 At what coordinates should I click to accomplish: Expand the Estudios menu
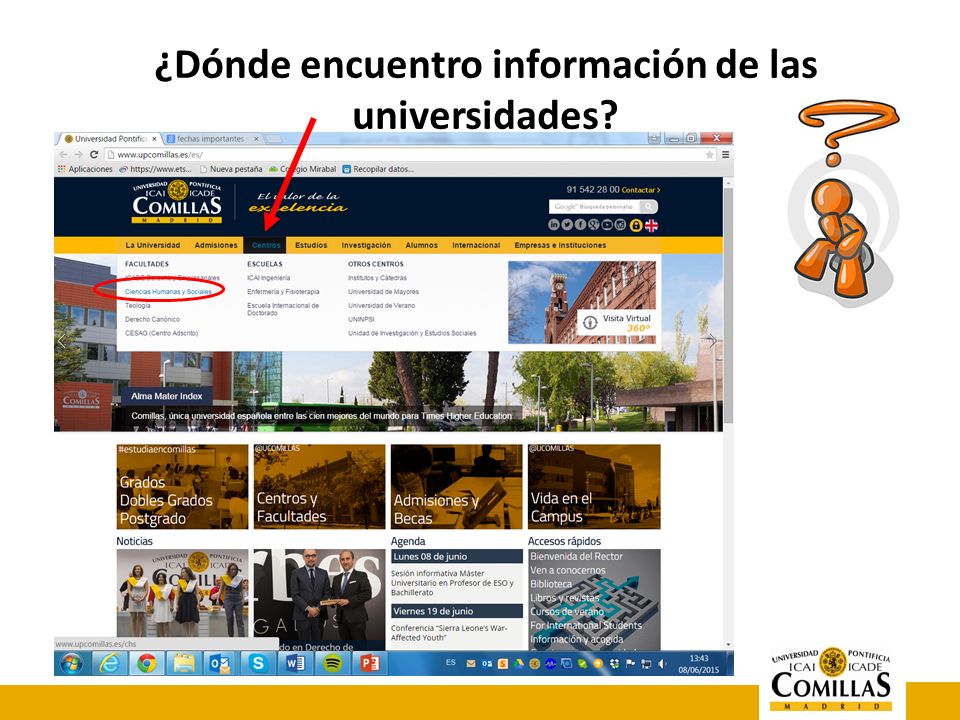click(x=311, y=246)
